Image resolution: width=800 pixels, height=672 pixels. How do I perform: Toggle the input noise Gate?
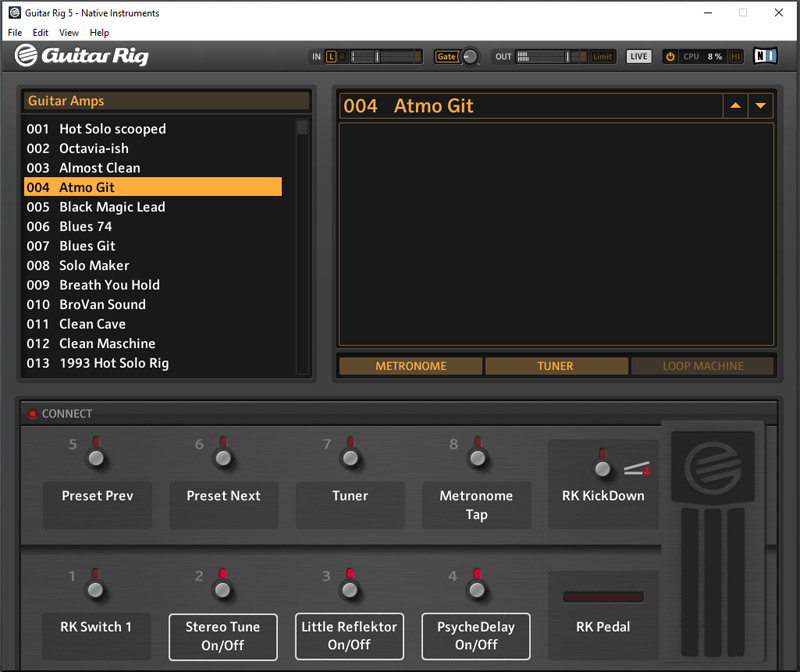(x=446, y=57)
